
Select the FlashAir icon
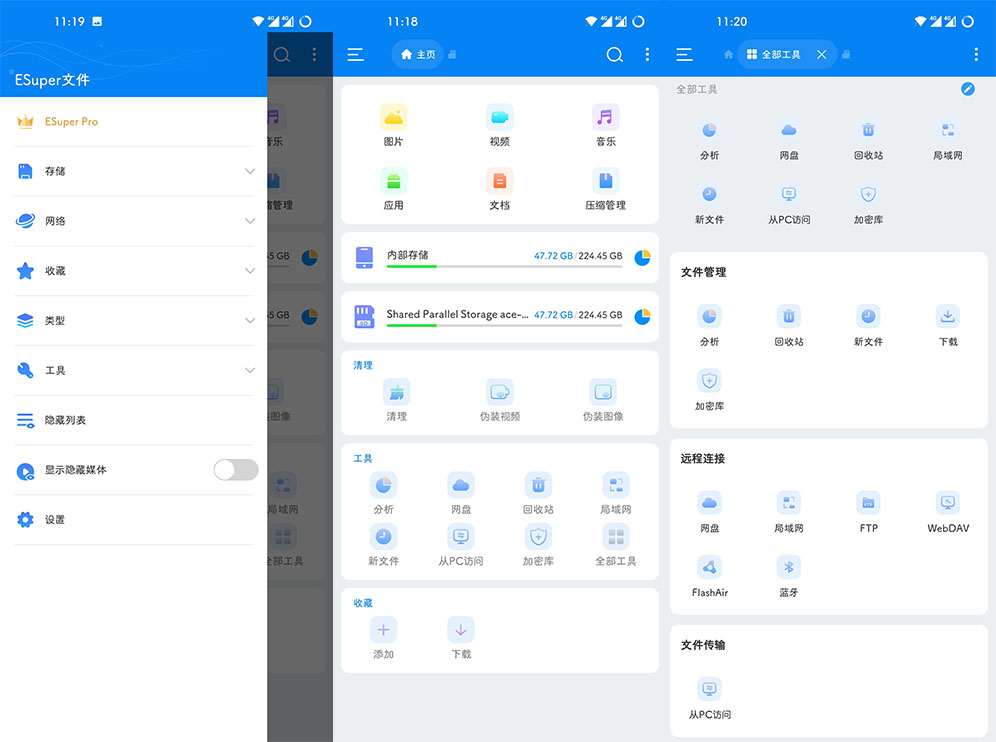pos(709,568)
